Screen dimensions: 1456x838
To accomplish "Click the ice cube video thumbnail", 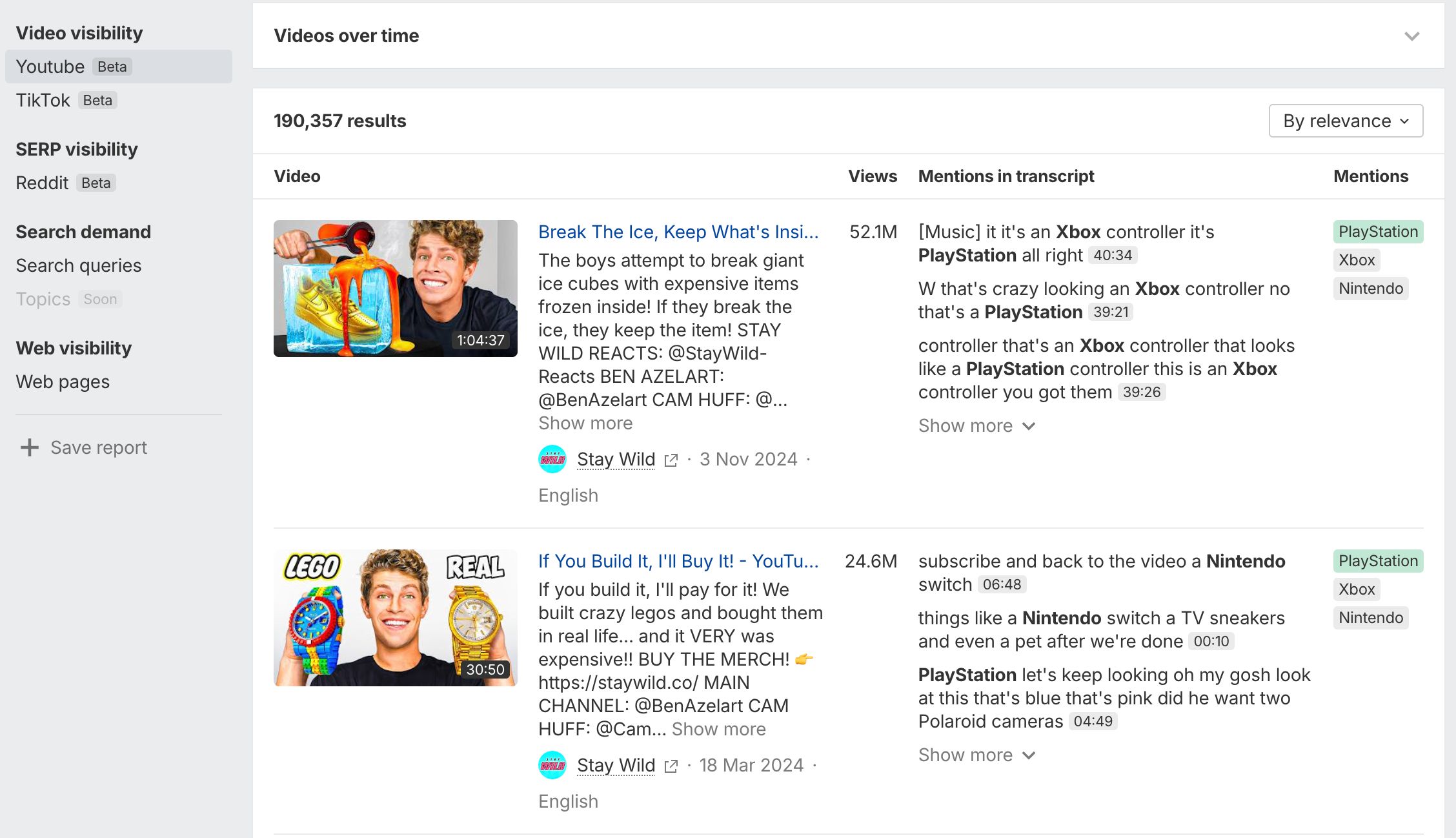I will tap(395, 288).
